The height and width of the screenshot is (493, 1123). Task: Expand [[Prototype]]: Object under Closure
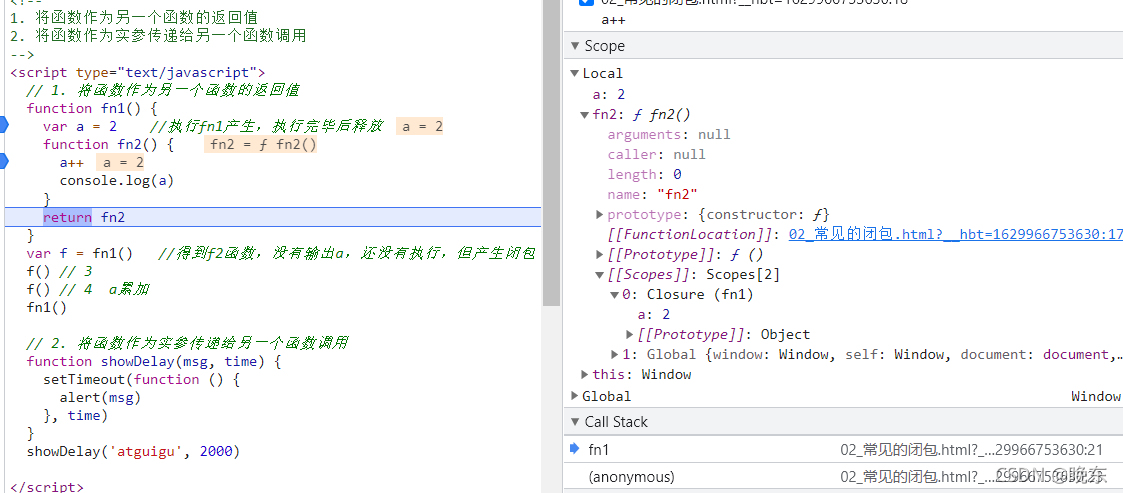[630, 334]
